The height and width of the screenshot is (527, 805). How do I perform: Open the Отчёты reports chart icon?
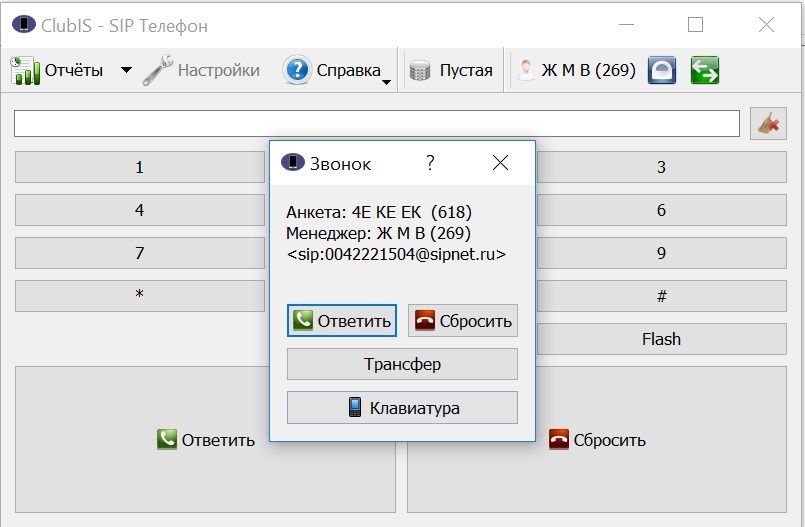25,70
